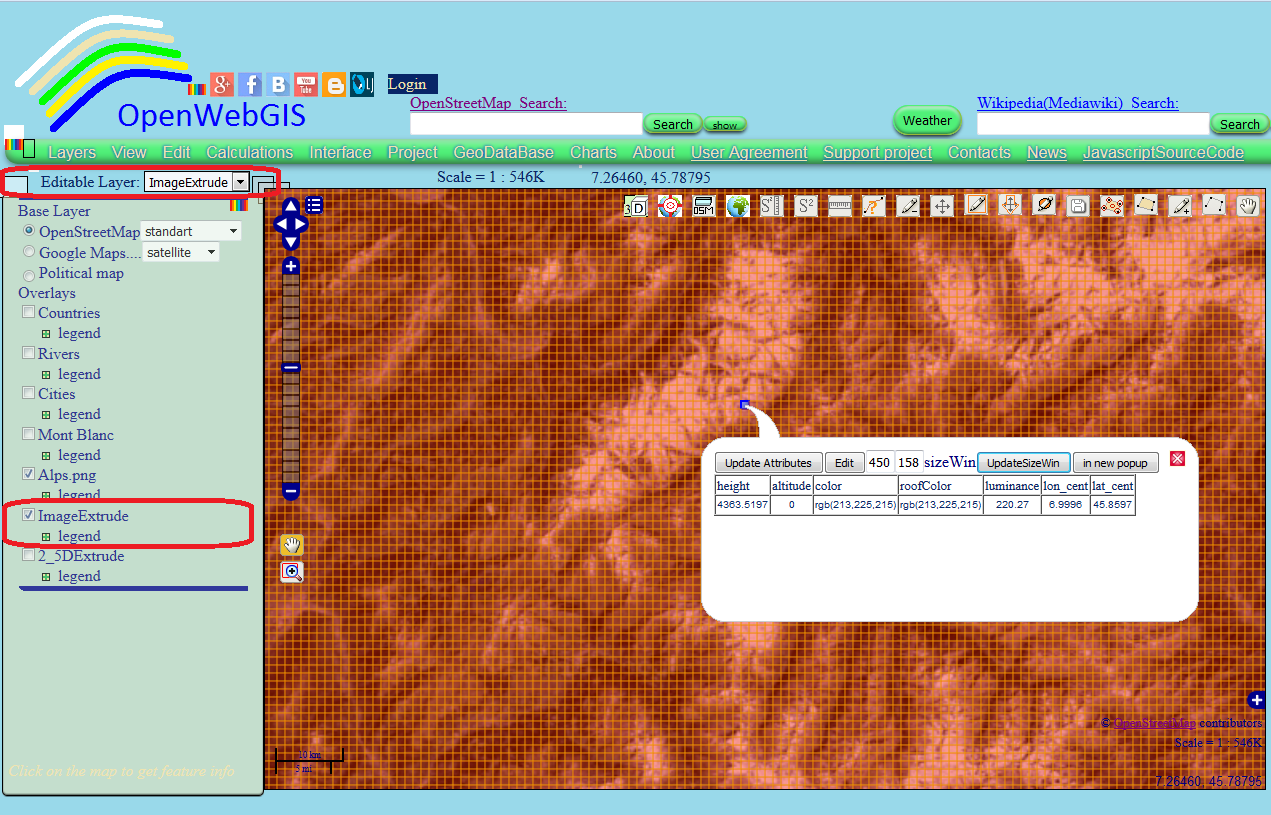Click the UpdateSizeWin button
The width and height of the screenshot is (1271, 815).
click(x=1023, y=463)
